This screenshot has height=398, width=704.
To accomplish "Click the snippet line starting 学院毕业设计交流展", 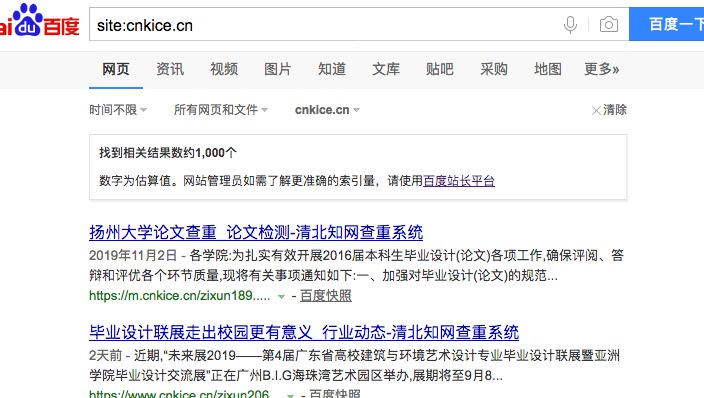I will (x=296, y=375).
